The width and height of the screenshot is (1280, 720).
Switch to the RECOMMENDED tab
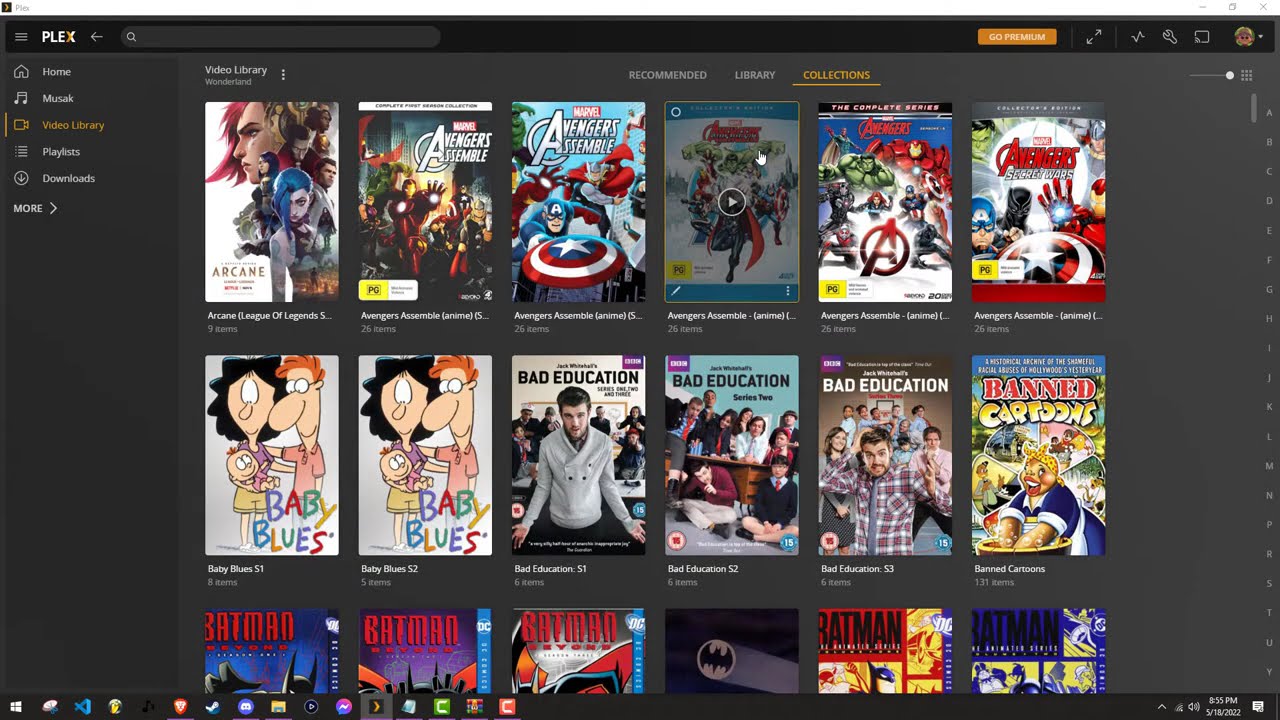pos(667,75)
